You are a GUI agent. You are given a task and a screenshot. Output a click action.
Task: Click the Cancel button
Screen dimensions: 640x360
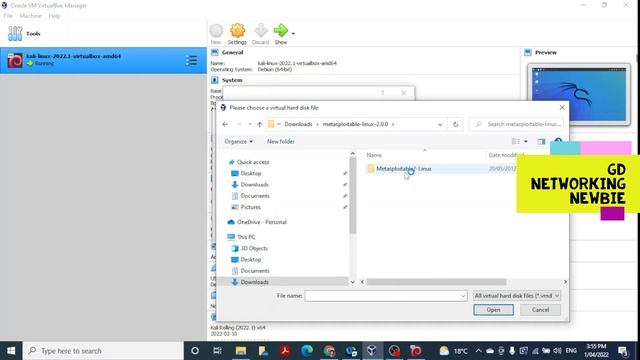pyautogui.click(x=540, y=310)
